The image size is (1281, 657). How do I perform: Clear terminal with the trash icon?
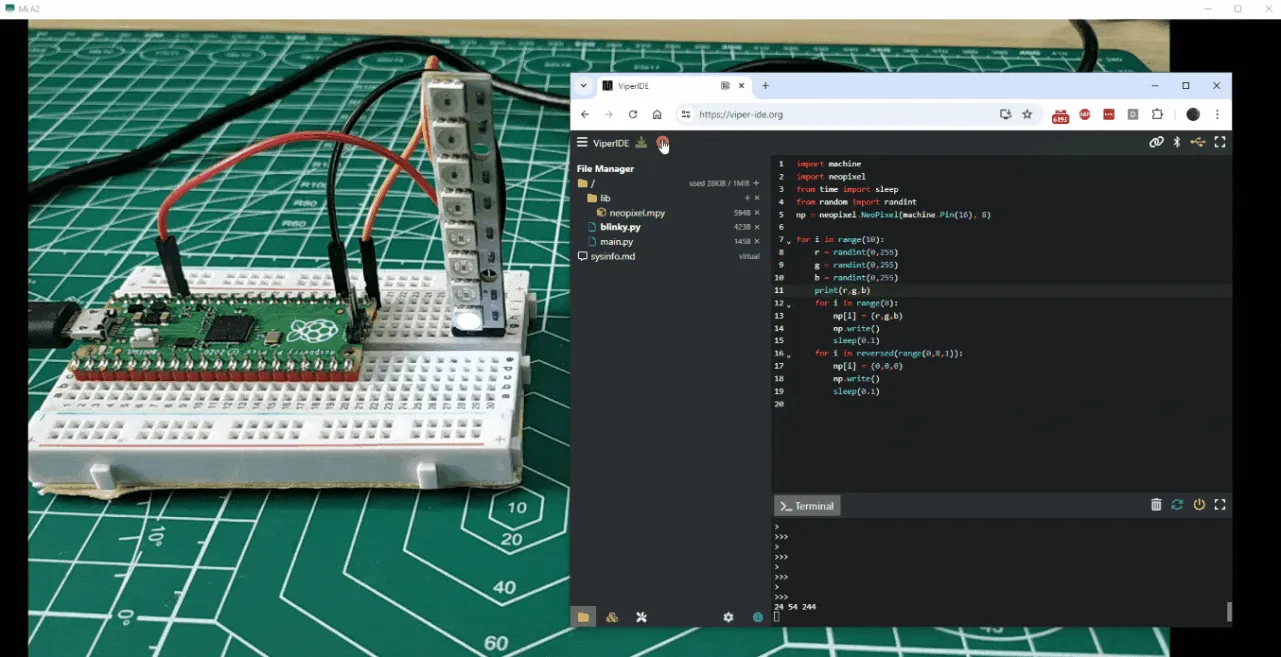[1156, 505]
